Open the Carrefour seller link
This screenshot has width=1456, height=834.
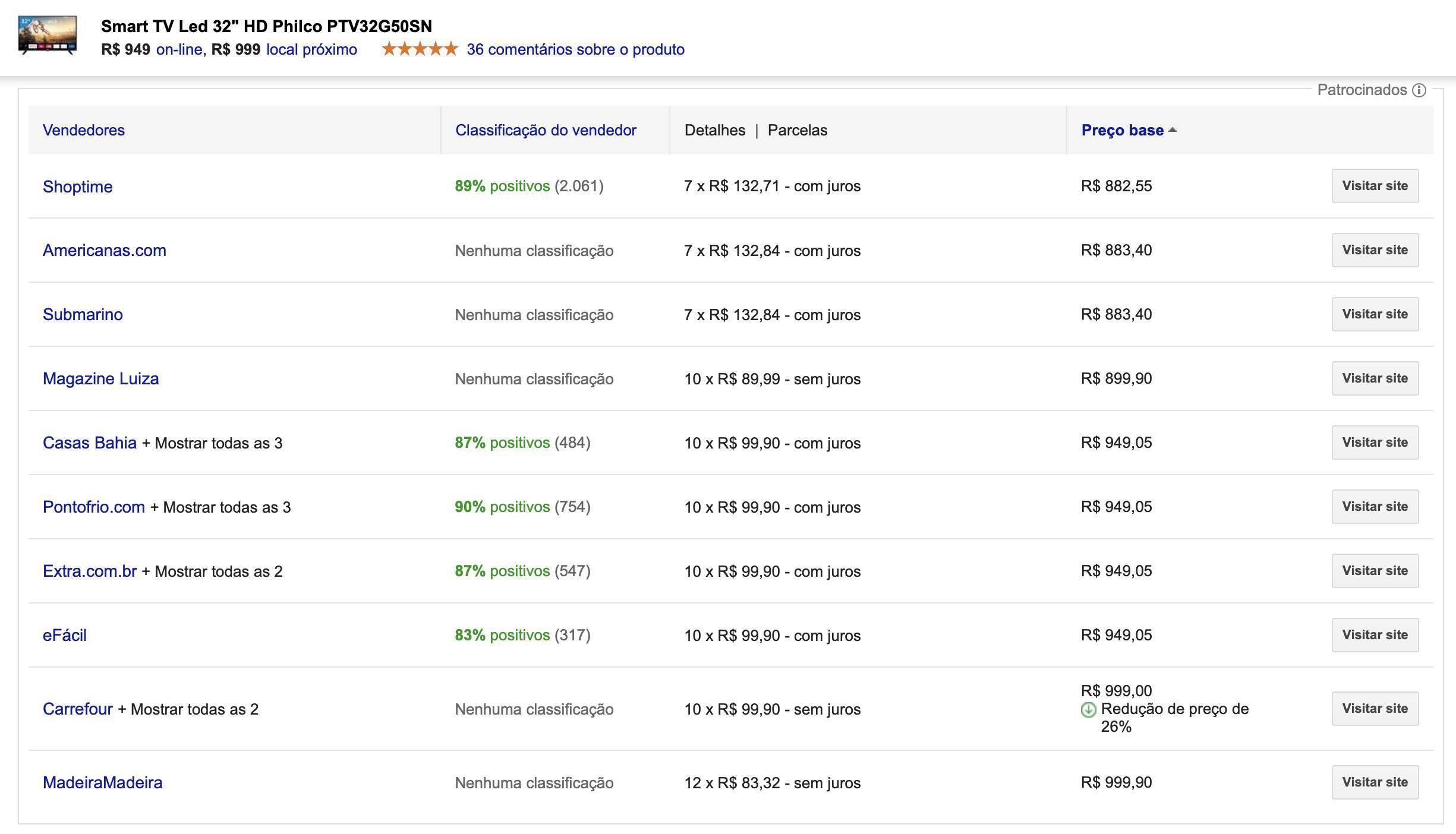point(78,709)
